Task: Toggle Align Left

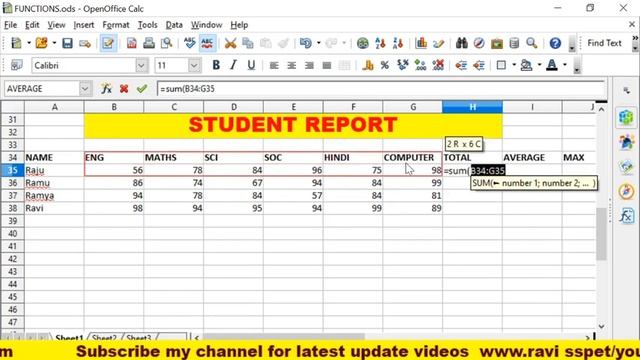Action: tap(274, 65)
